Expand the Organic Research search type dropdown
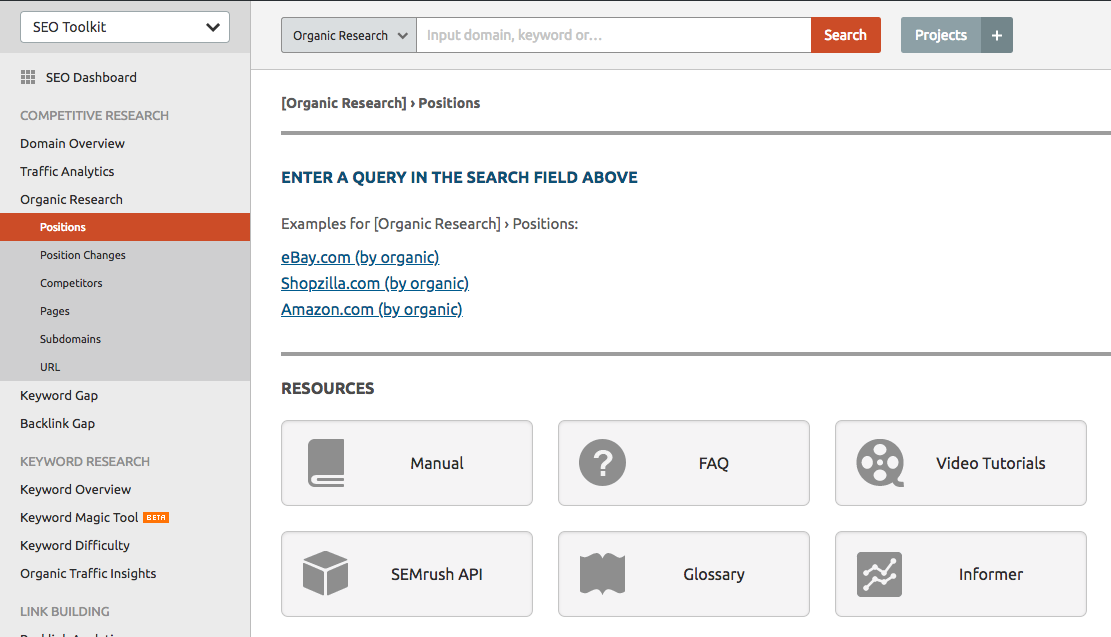The width and height of the screenshot is (1111, 637). pos(349,35)
